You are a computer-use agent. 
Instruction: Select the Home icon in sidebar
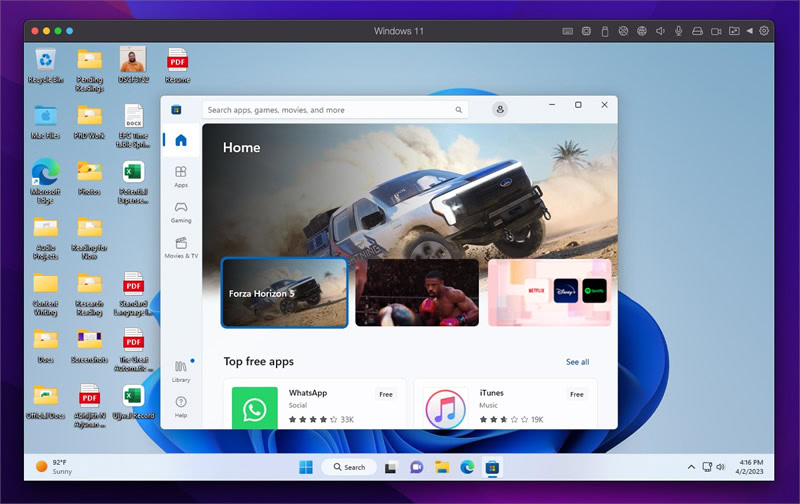tap(181, 140)
